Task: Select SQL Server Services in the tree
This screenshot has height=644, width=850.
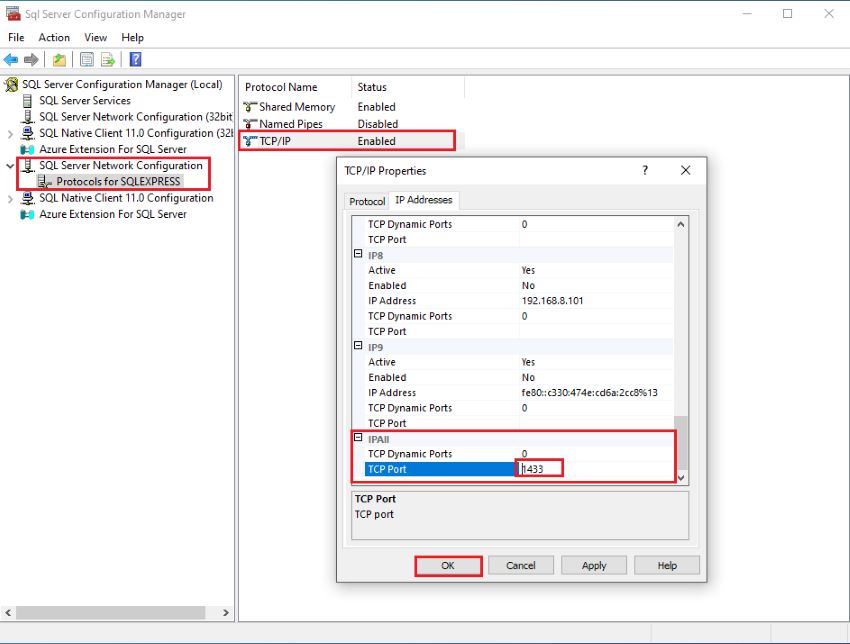Action: pos(85,101)
